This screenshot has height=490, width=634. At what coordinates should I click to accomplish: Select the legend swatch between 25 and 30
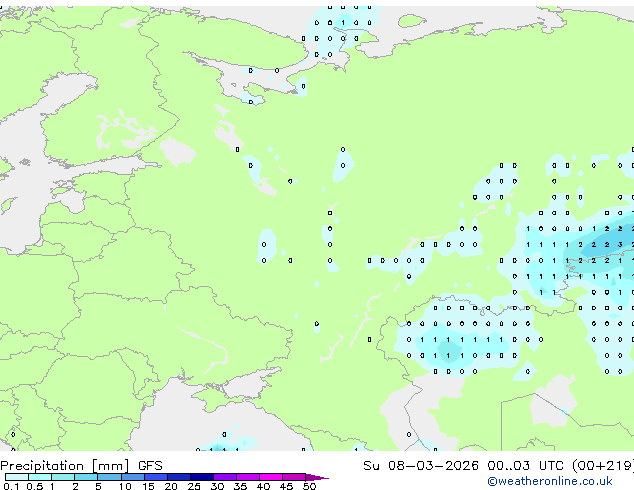(202, 477)
